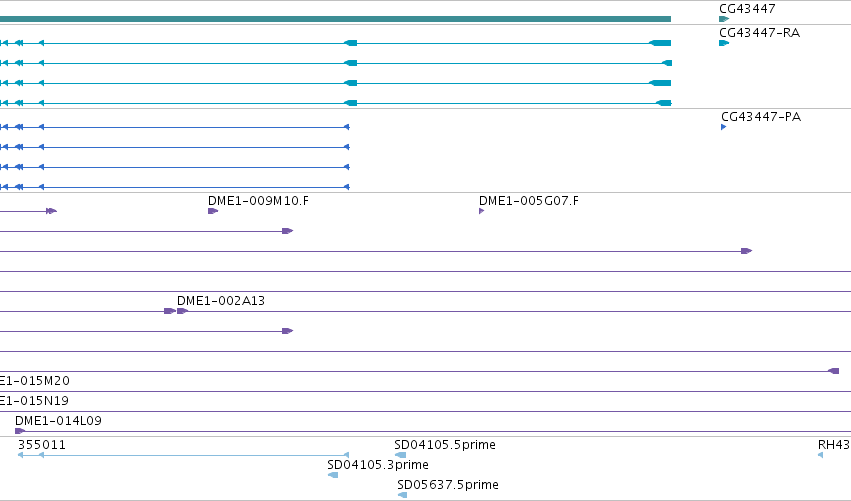Select the end arrow of the fourth dark blue CDS line
Viewport: 851px width, 501px height.
[x=347, y=187]
